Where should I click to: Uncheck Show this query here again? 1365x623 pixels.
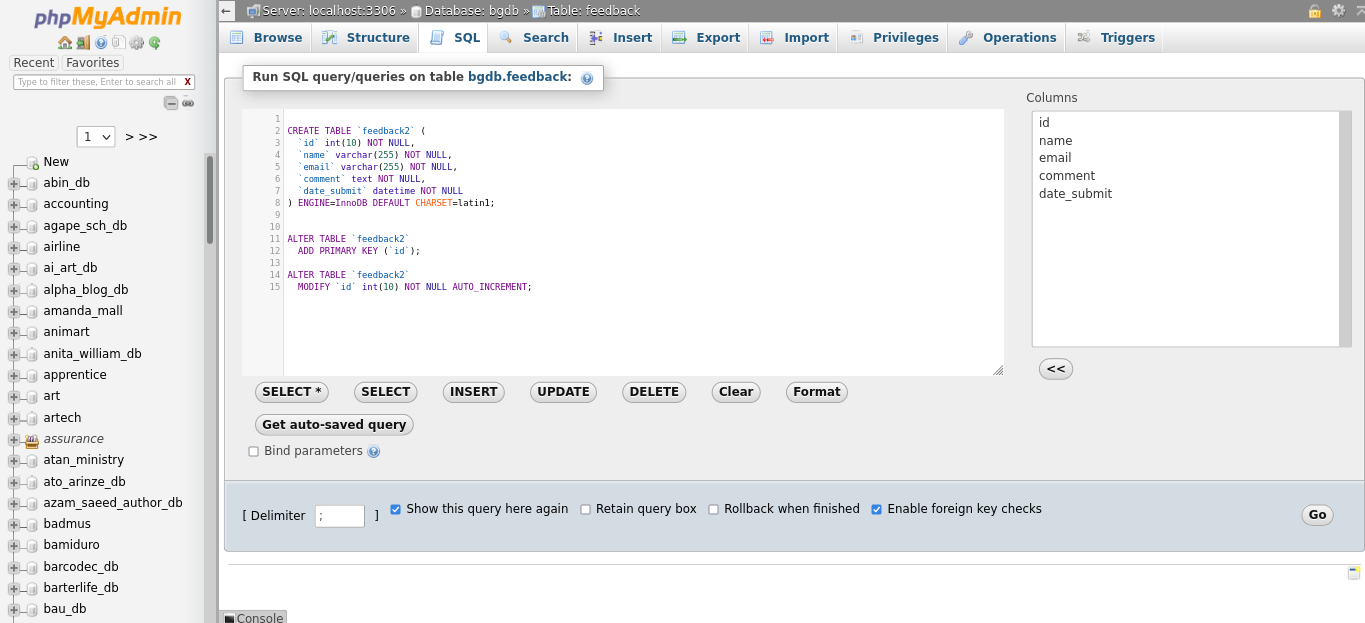tap(396, 510)
